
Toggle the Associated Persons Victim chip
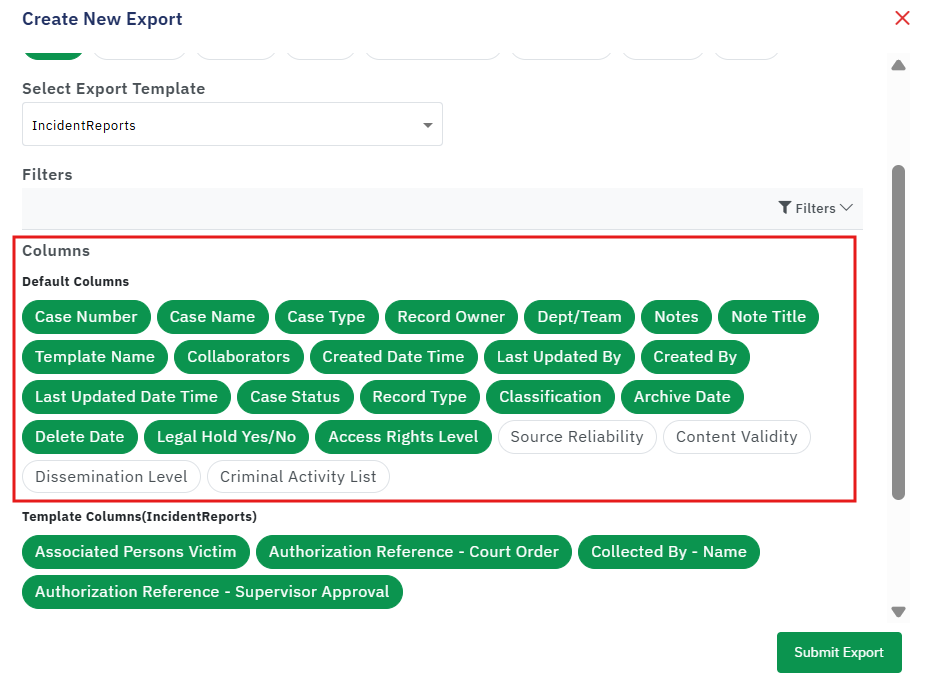point(136,552)
